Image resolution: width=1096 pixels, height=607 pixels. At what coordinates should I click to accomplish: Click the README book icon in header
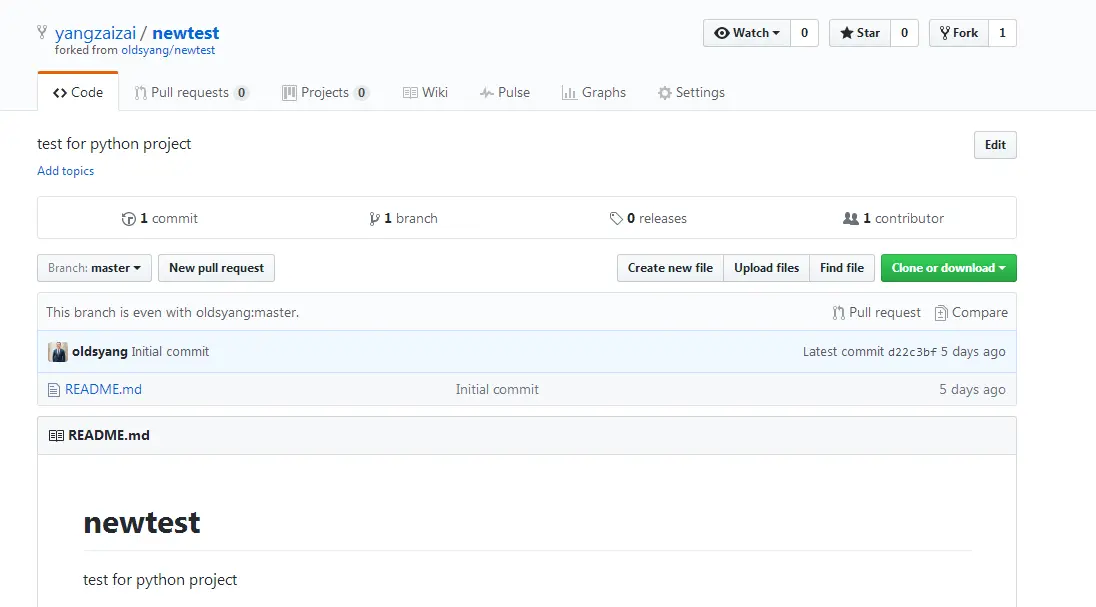[x=57, y=436]
